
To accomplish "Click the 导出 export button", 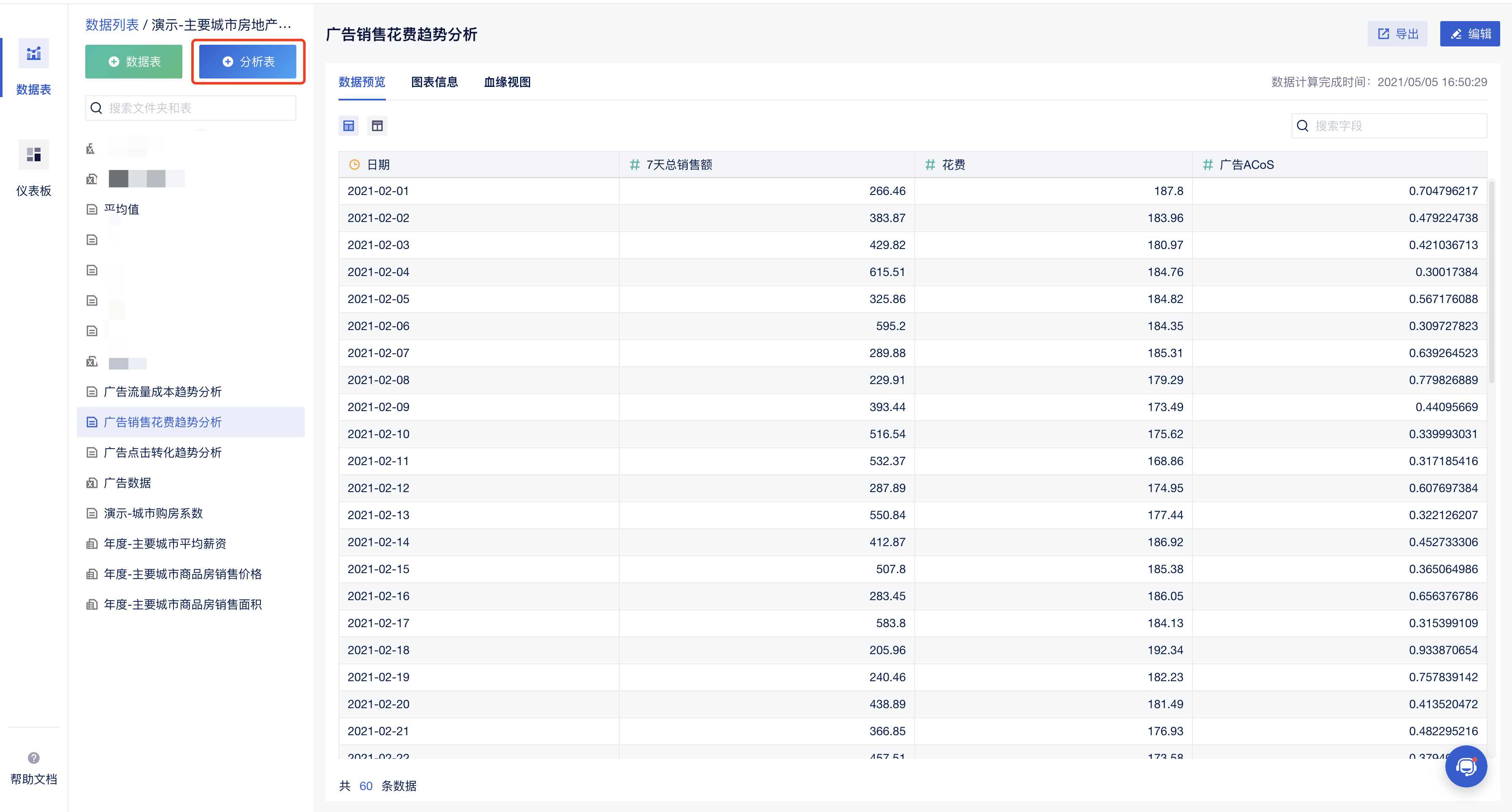I will click(1398, 34).
